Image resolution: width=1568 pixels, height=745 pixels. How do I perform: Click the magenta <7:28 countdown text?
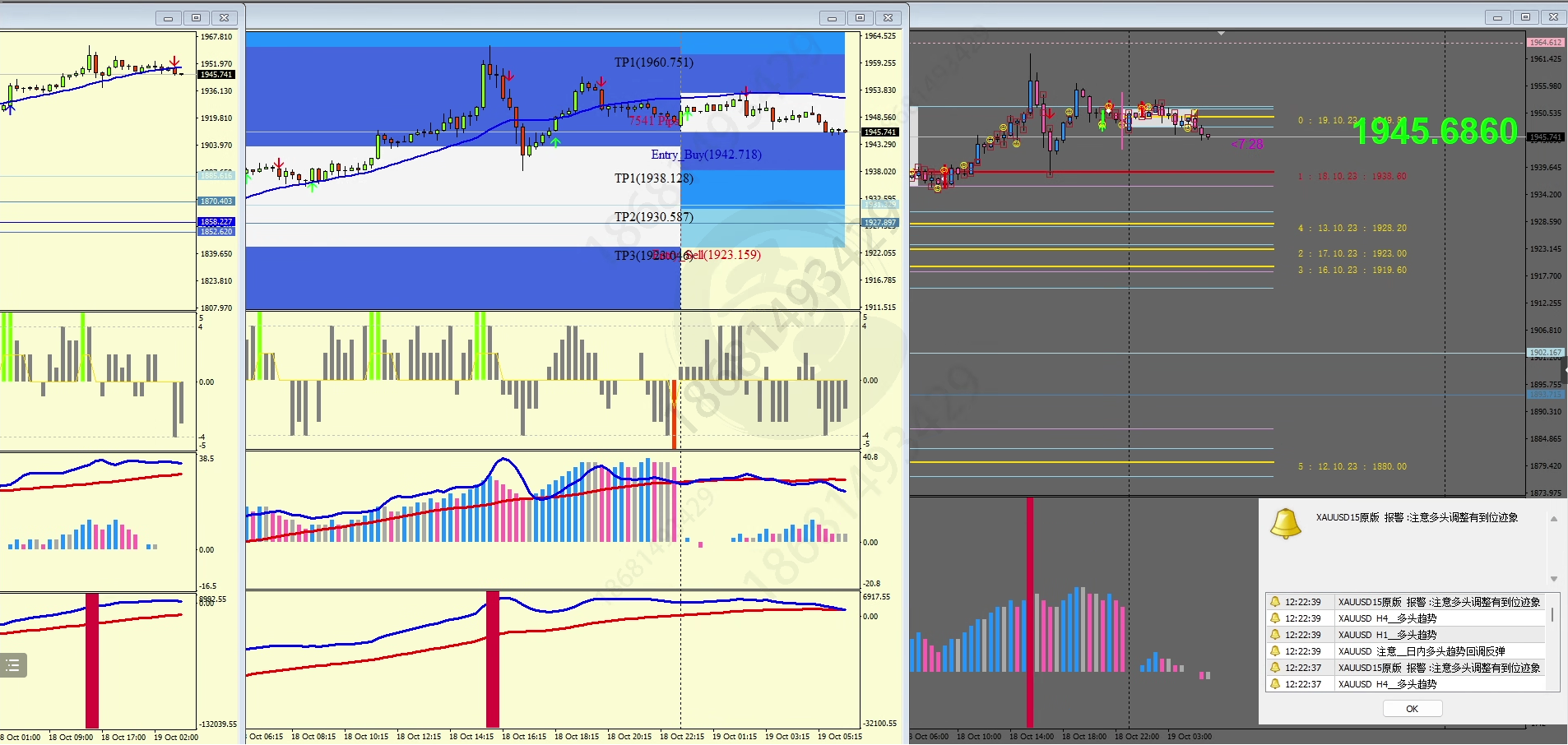(x=1247, y=145)
